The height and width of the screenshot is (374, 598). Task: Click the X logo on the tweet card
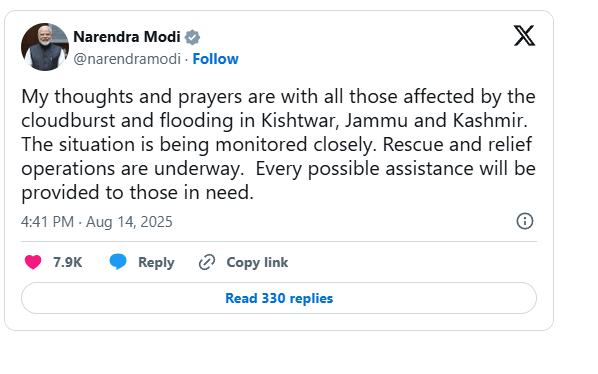coord(524,35)
